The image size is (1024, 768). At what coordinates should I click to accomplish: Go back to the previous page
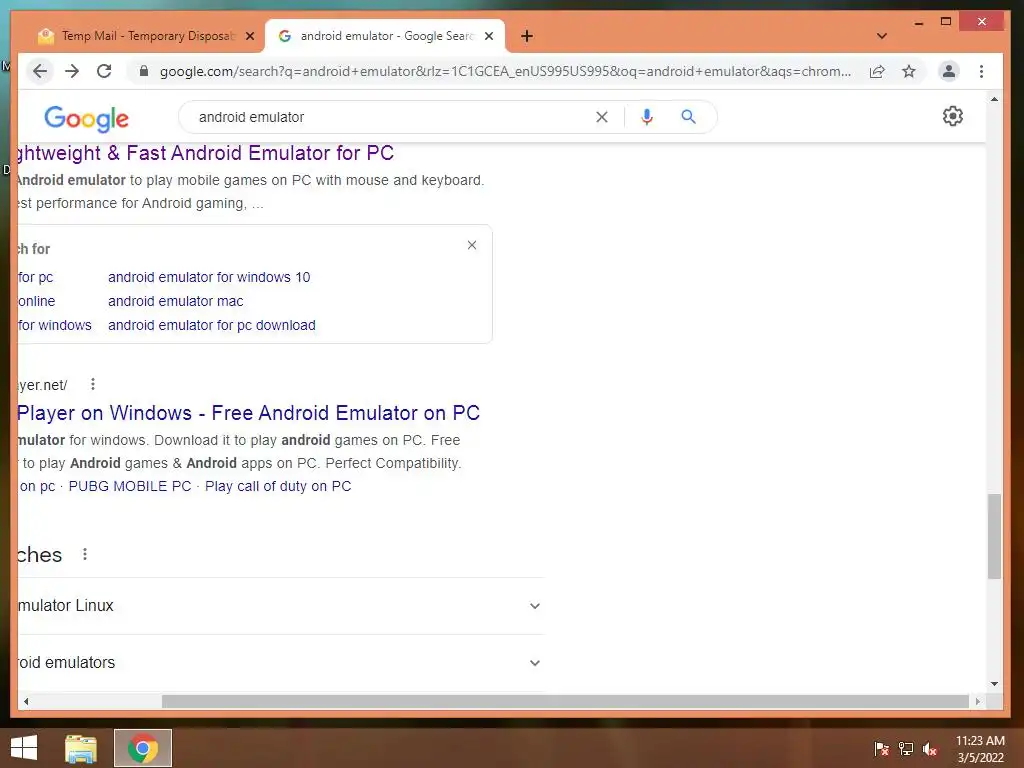coord(40,71)
